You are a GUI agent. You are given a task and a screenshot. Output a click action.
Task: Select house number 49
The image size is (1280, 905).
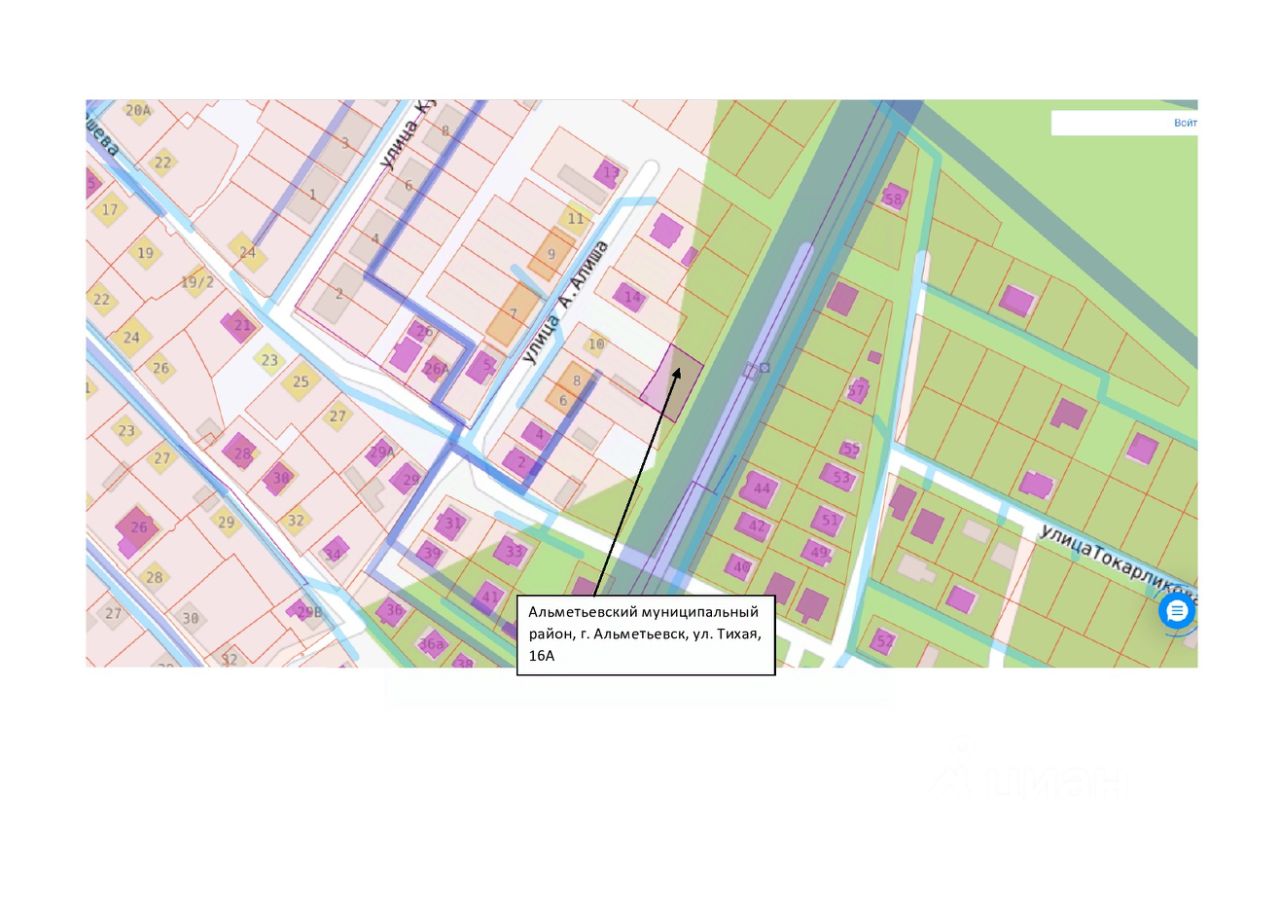(x=818, y=551)
